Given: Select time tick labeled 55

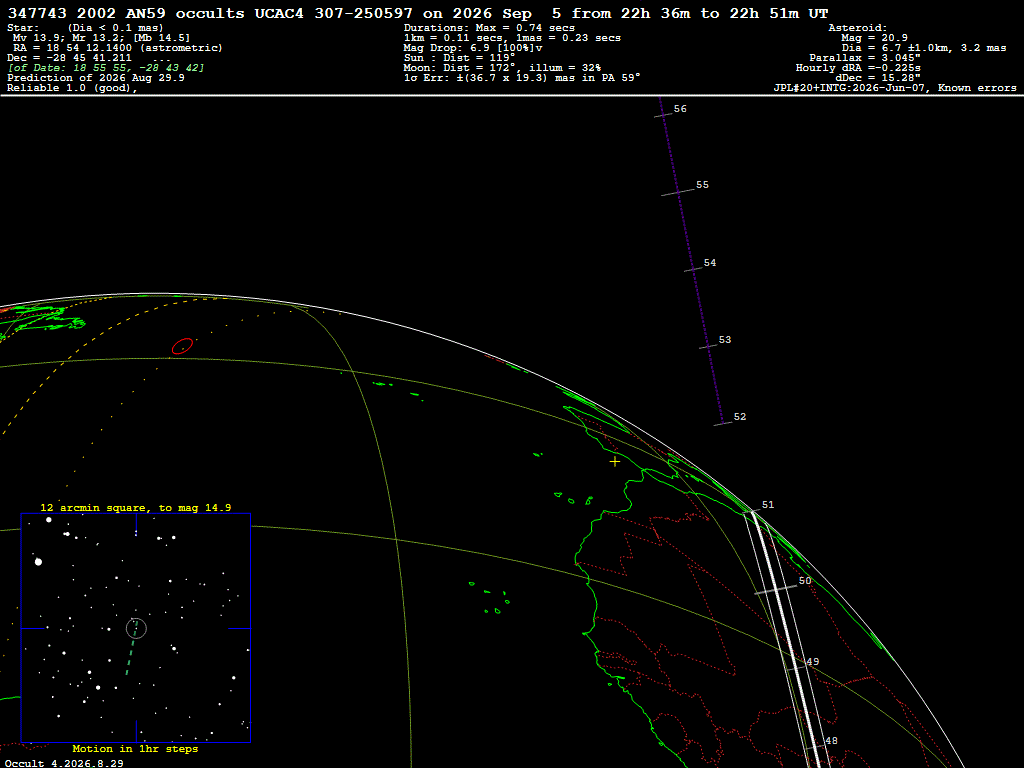Looking at the screenshot, I should [679, 192].
